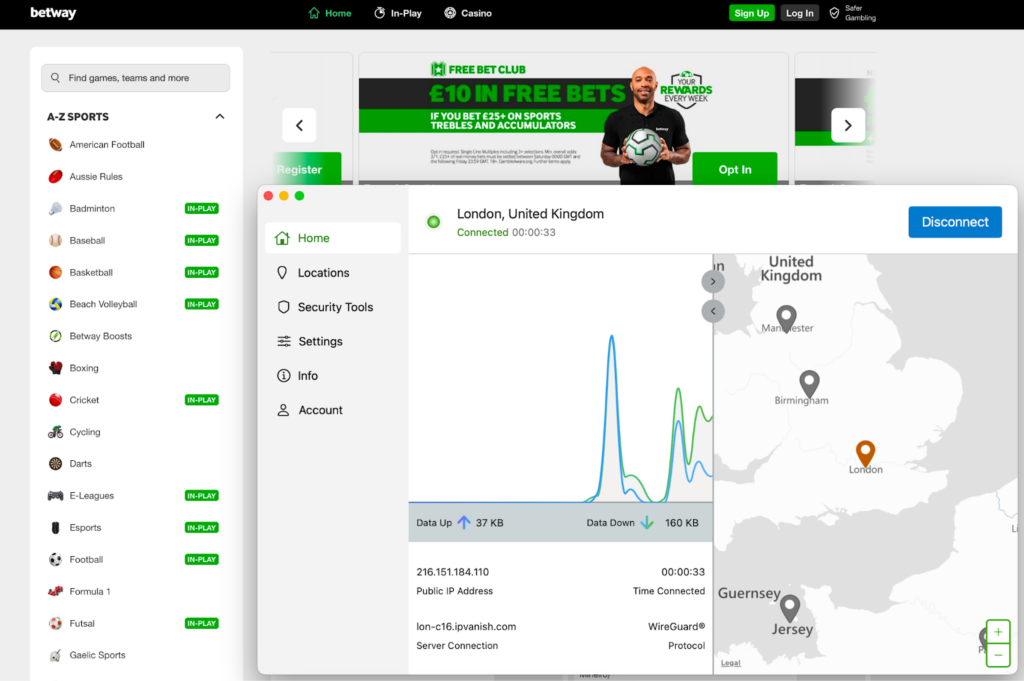Click Cricket IN-PLAY badge

pyautogui.click(x=201, y=400)
